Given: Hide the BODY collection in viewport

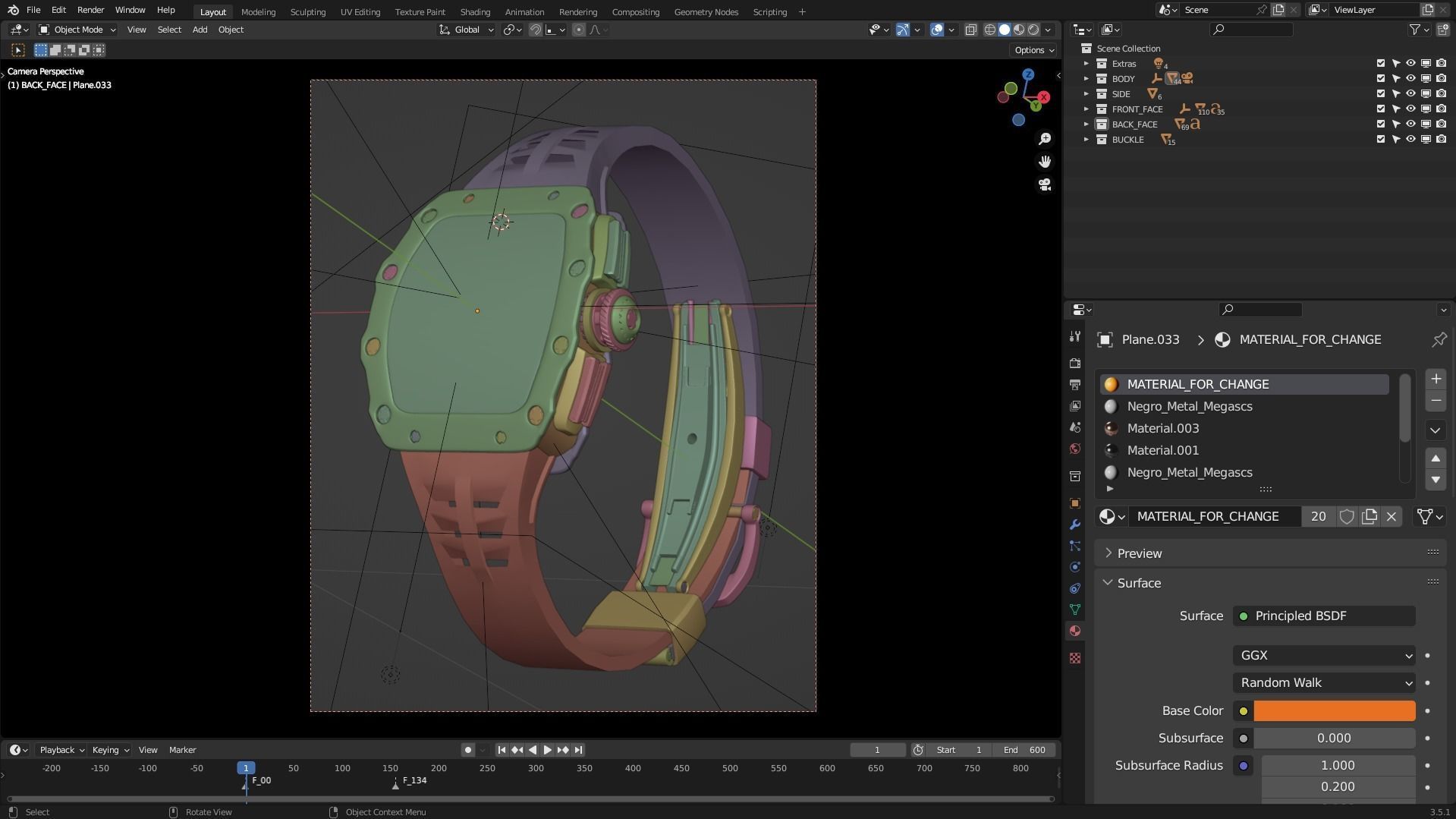Looking at the screenshot, I should tap(1410, 78).
